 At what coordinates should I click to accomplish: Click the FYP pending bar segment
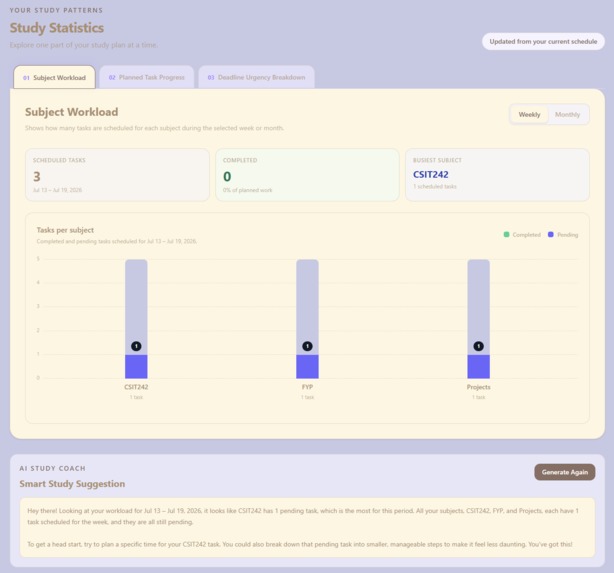coord(307,367)
